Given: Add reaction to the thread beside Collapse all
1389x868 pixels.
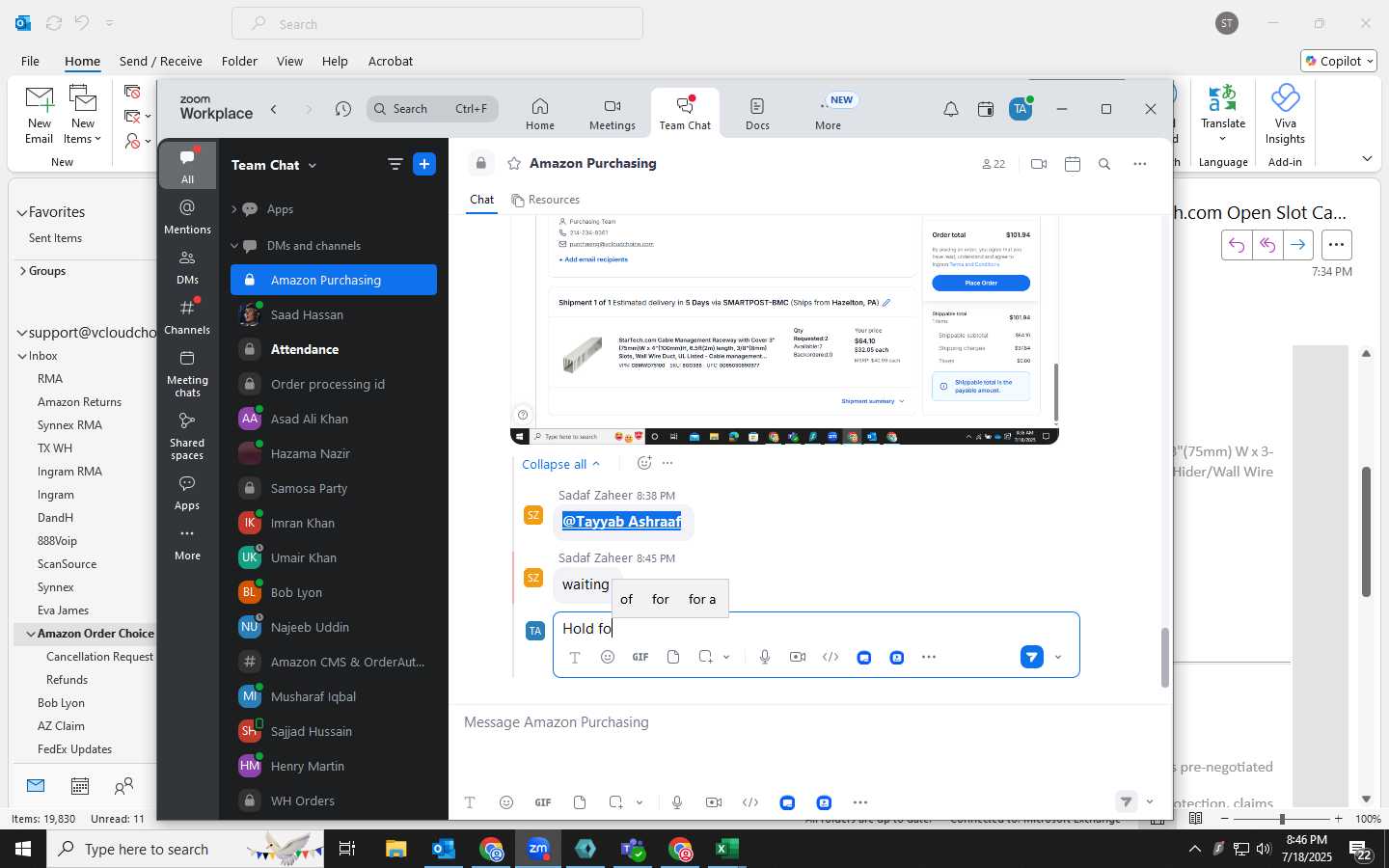Looking at the screenshot, I should click(644, 463).
